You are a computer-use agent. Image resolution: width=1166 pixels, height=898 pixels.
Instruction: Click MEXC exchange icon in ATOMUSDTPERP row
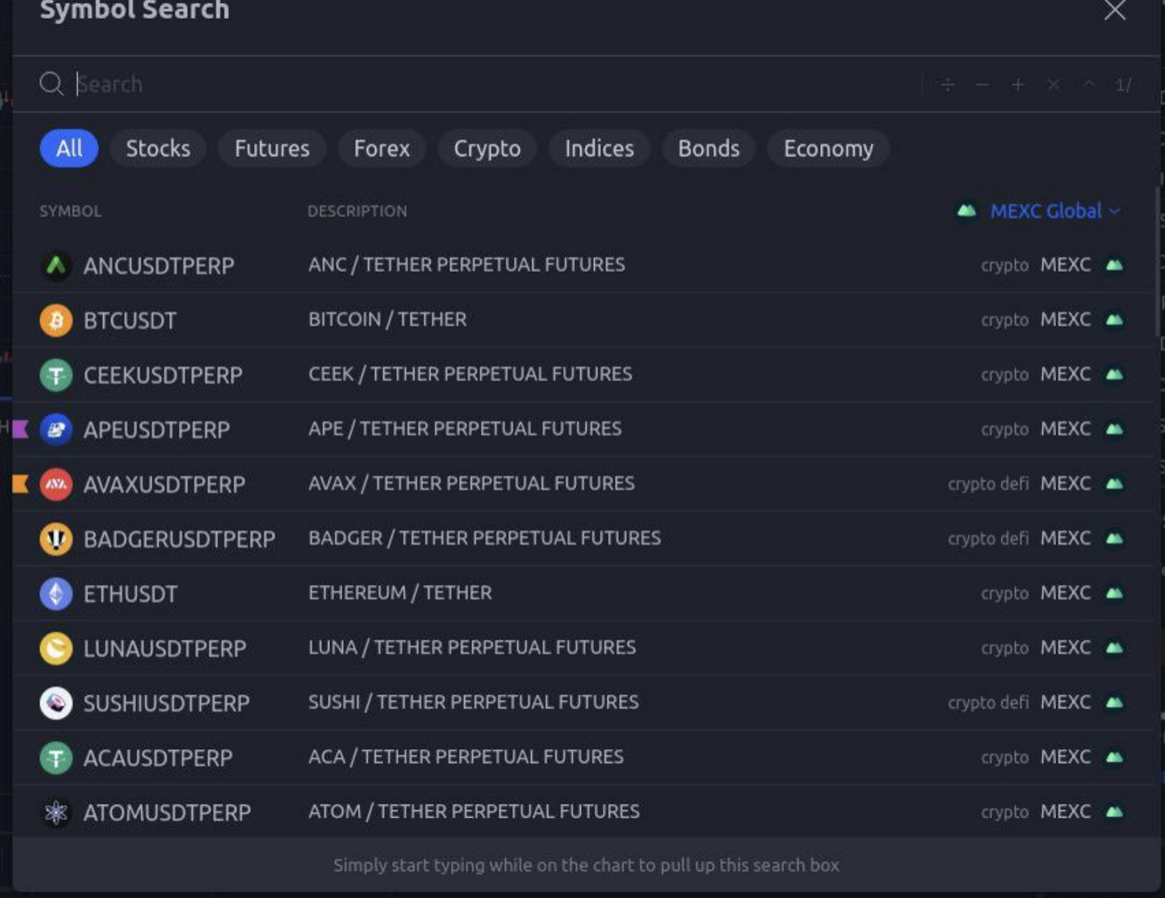pos(1114,812)
